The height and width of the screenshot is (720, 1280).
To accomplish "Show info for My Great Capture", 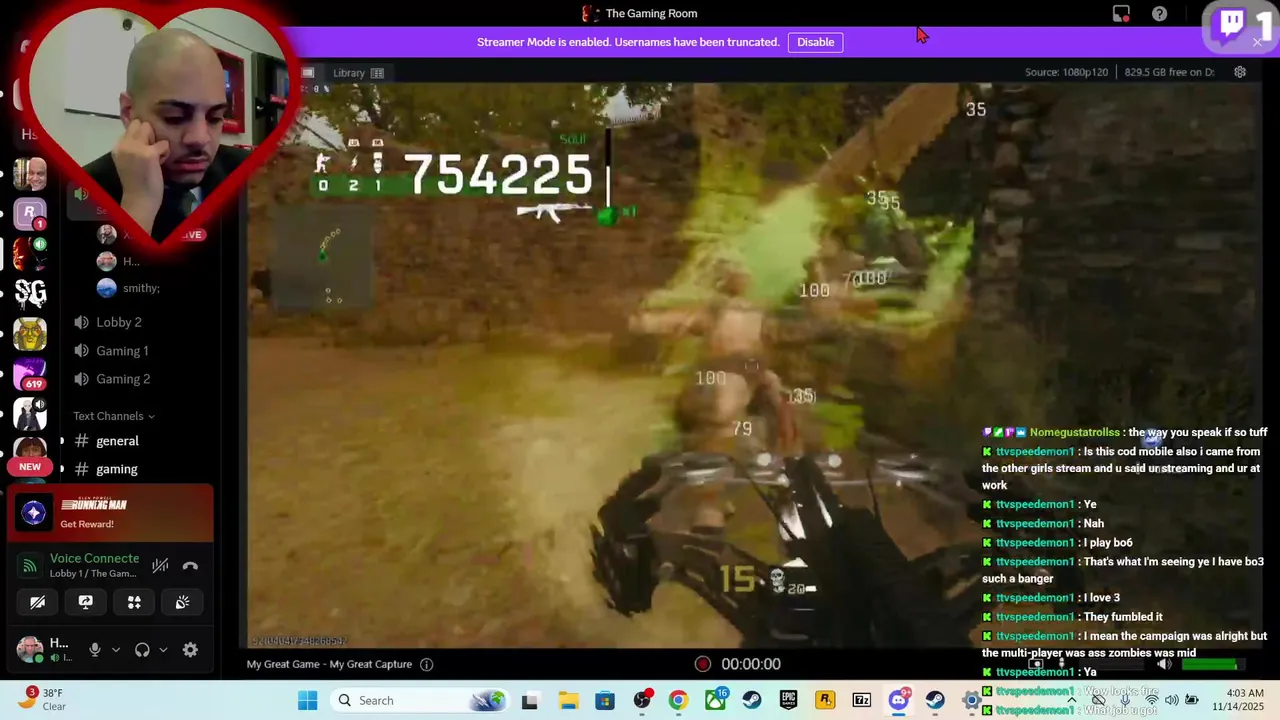I will [426, 664].
